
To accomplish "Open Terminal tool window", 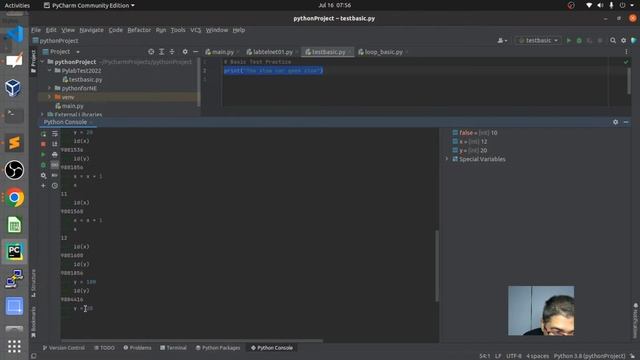I will [173, 348].
